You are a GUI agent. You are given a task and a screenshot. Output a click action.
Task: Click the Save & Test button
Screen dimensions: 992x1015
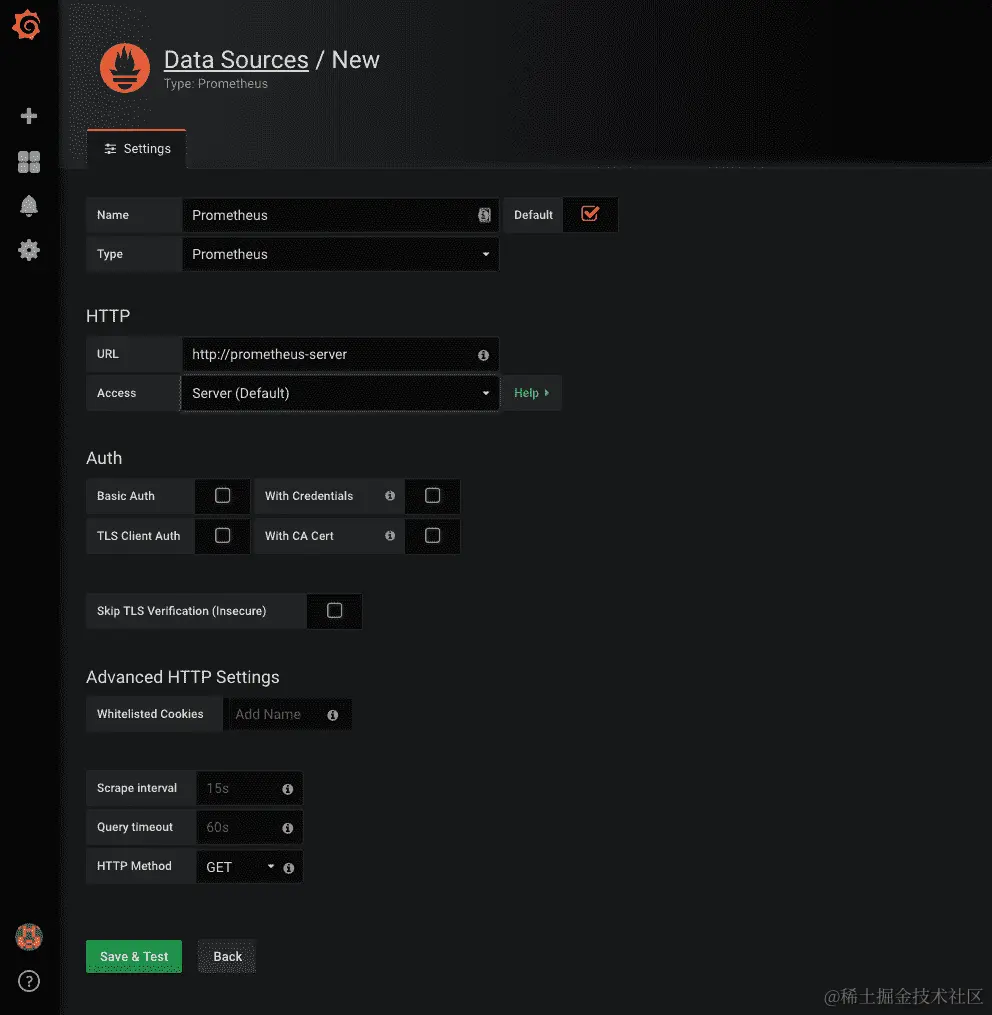click(134, 956)
